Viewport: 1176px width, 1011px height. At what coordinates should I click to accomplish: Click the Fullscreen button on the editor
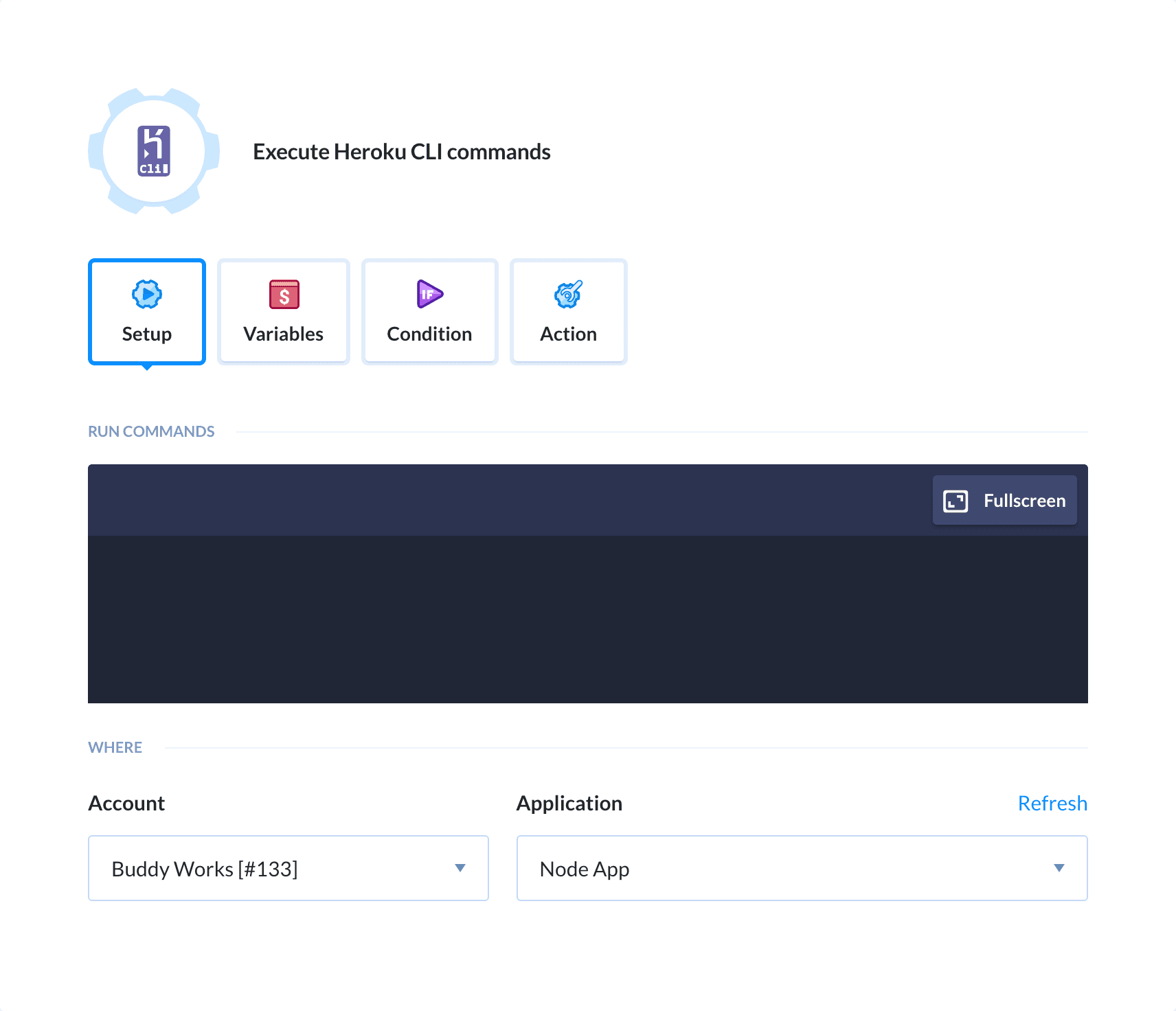(1005, 501)
